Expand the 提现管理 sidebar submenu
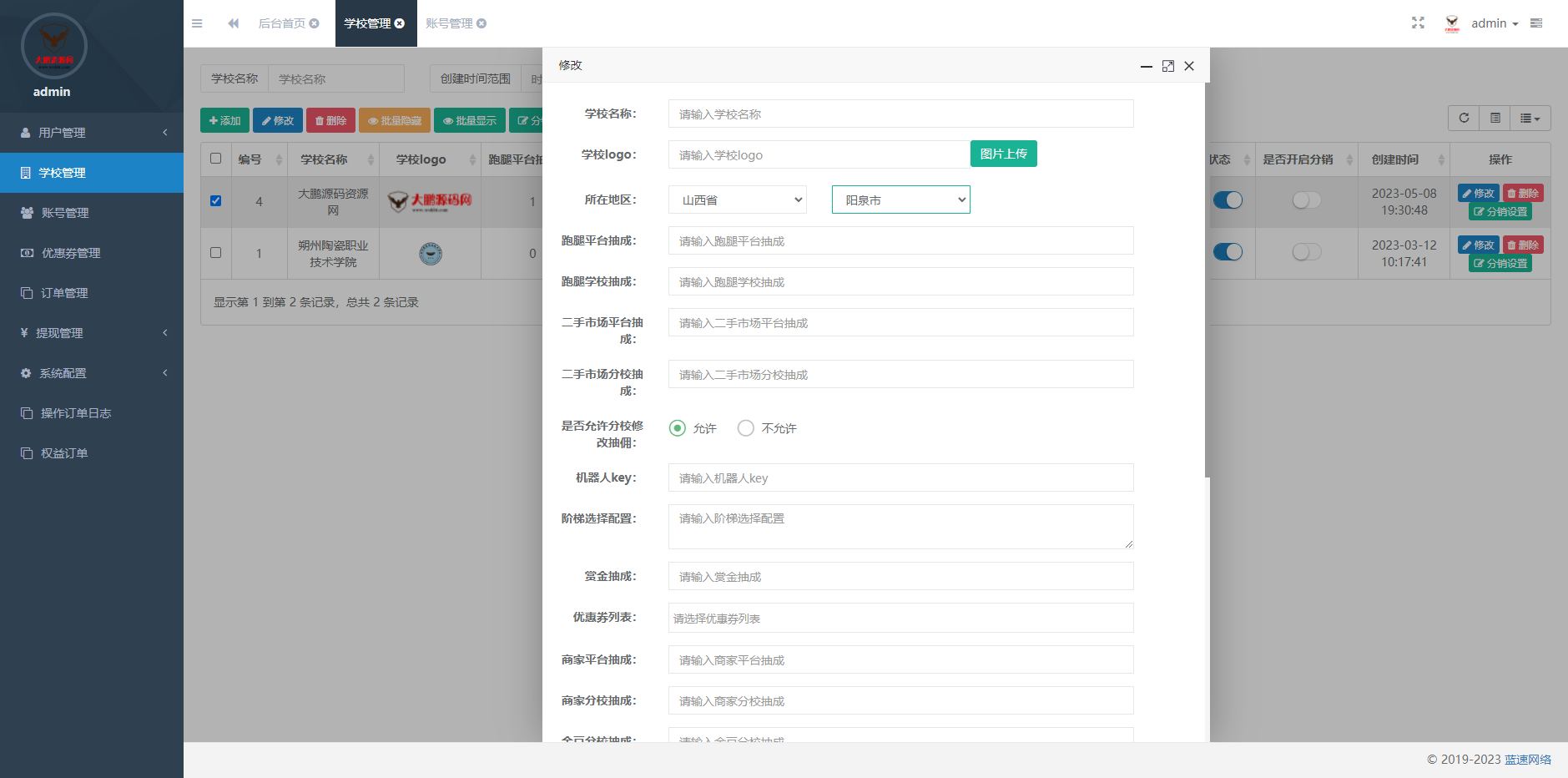The height and width of the screenshot is (778, 1568). pyautogui.click(x=92, y=333)
